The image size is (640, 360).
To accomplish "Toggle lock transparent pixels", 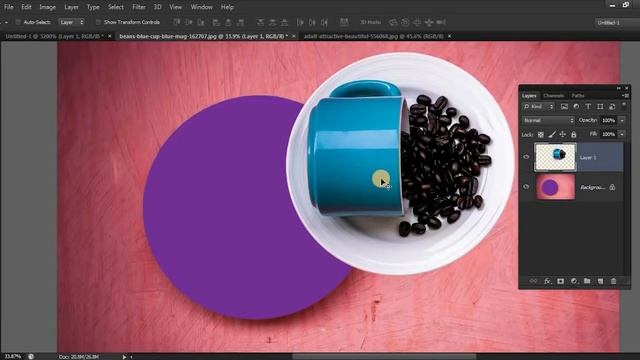I will [x=541, y=134].
